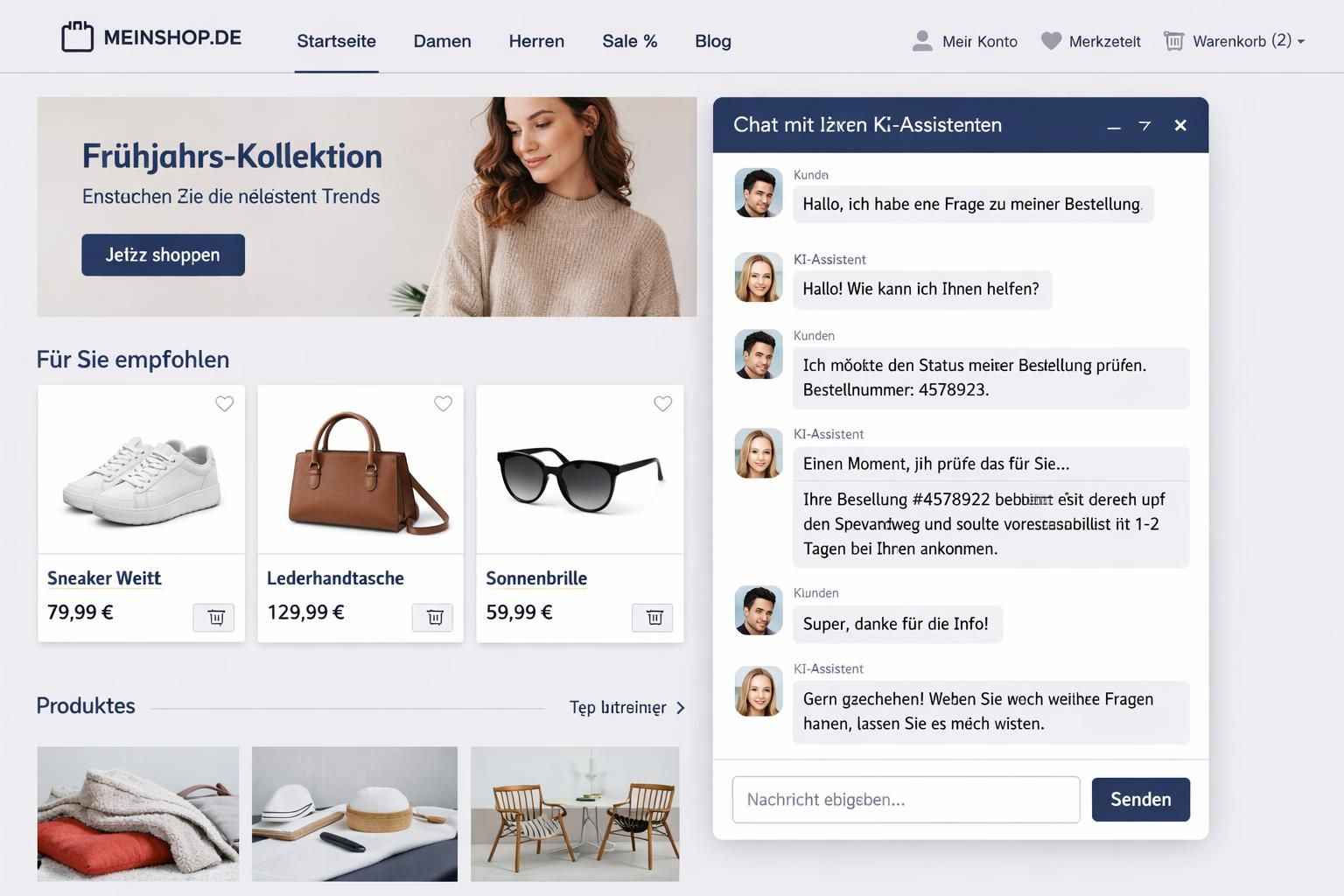
Task: Open Mein Konto via the user icon
Action: coord(921,40)
